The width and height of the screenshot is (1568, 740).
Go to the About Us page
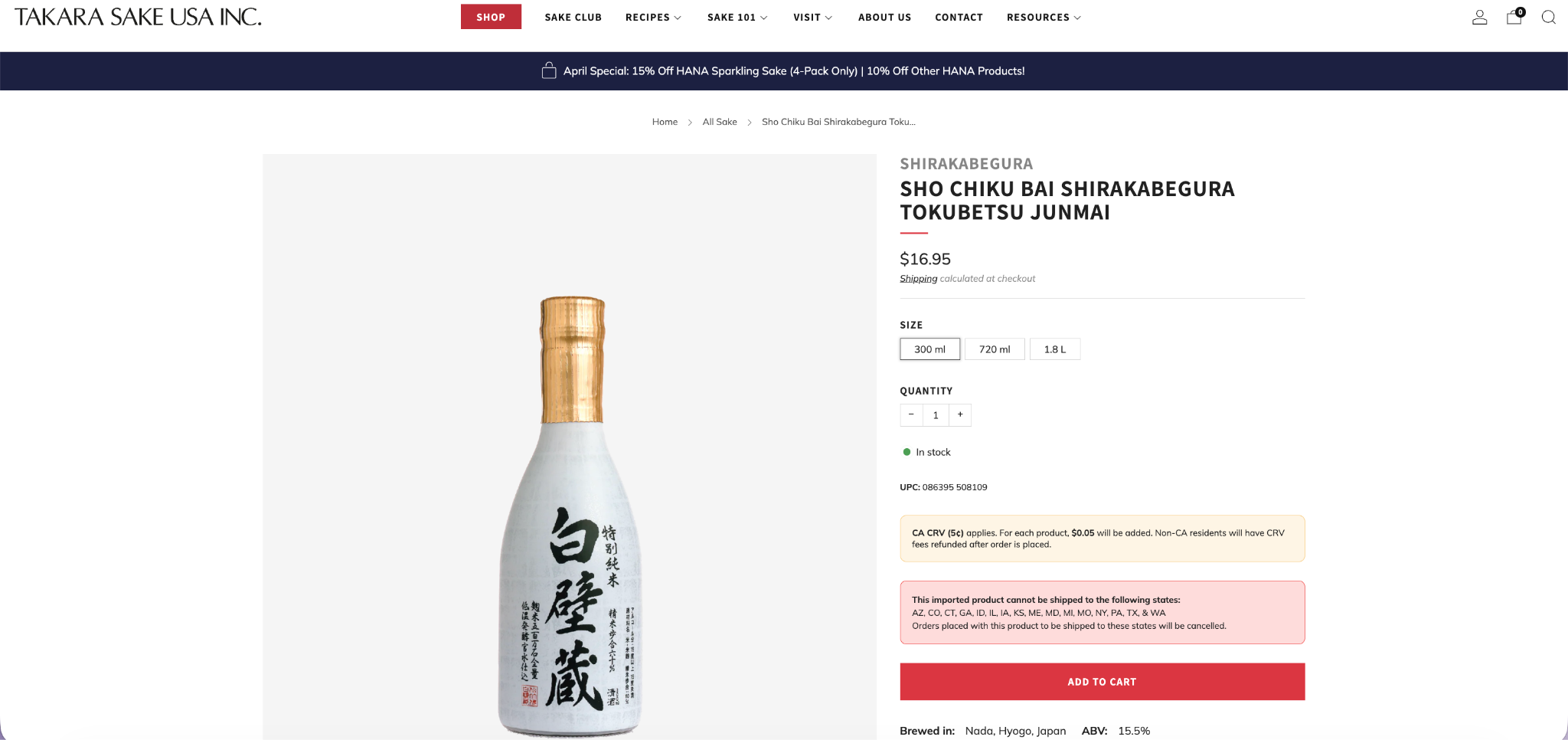click(x=884, y=17)
